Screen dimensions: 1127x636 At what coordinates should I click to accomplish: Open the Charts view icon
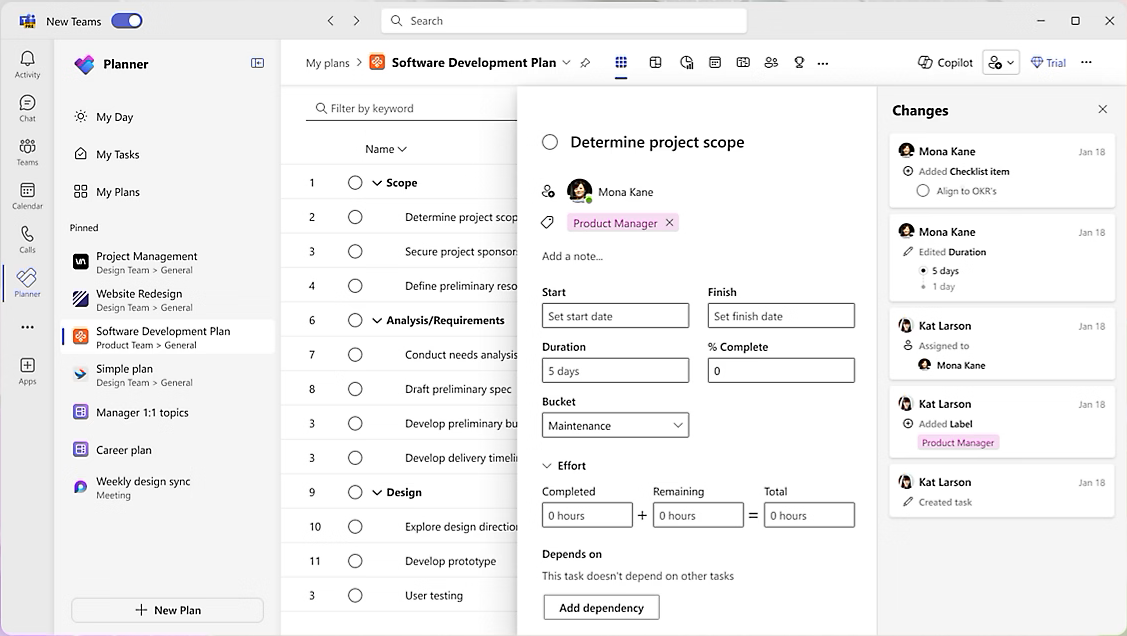click(686, 63)
